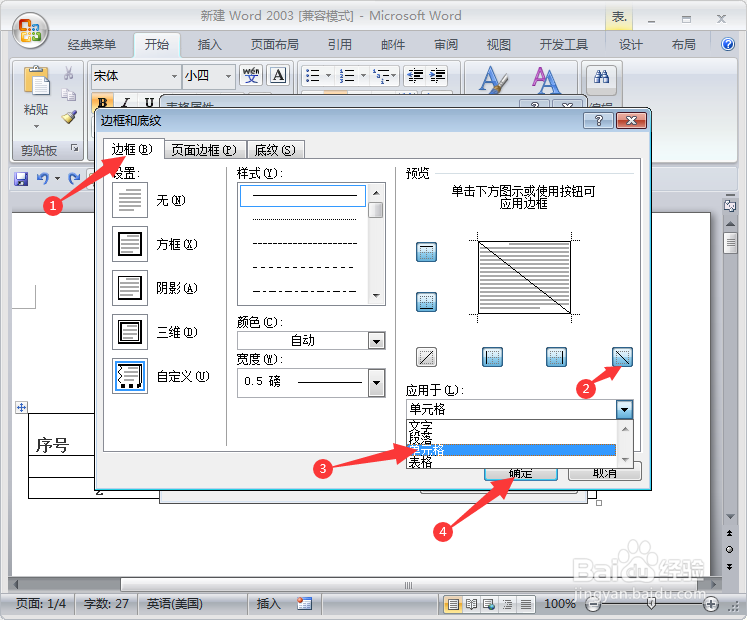Click the Word help question mark icon
Viewport: 747px width, 620px height.
coord(727,44)
